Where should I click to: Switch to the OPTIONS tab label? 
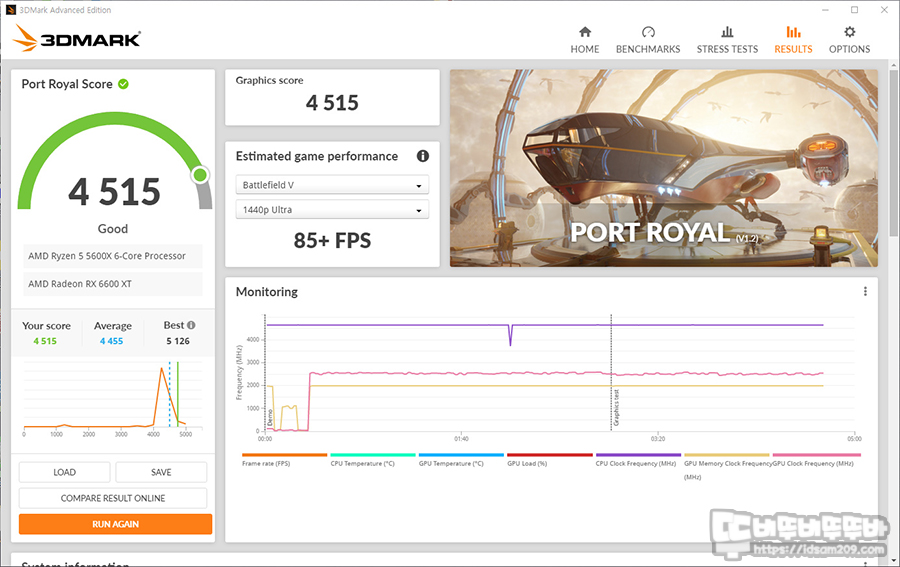coord(849,49)
